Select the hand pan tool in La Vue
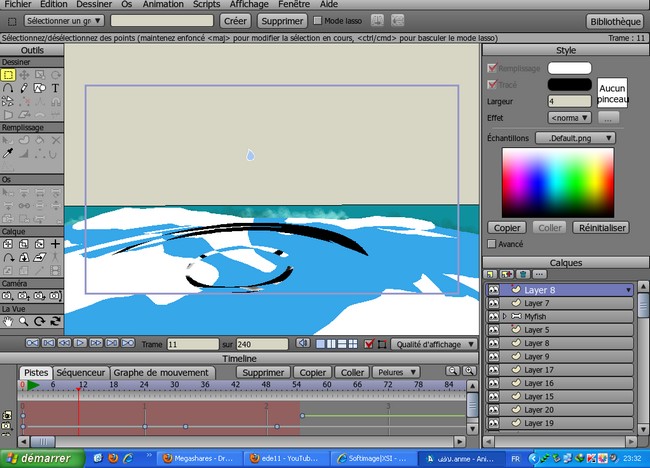 coord(8,322)
